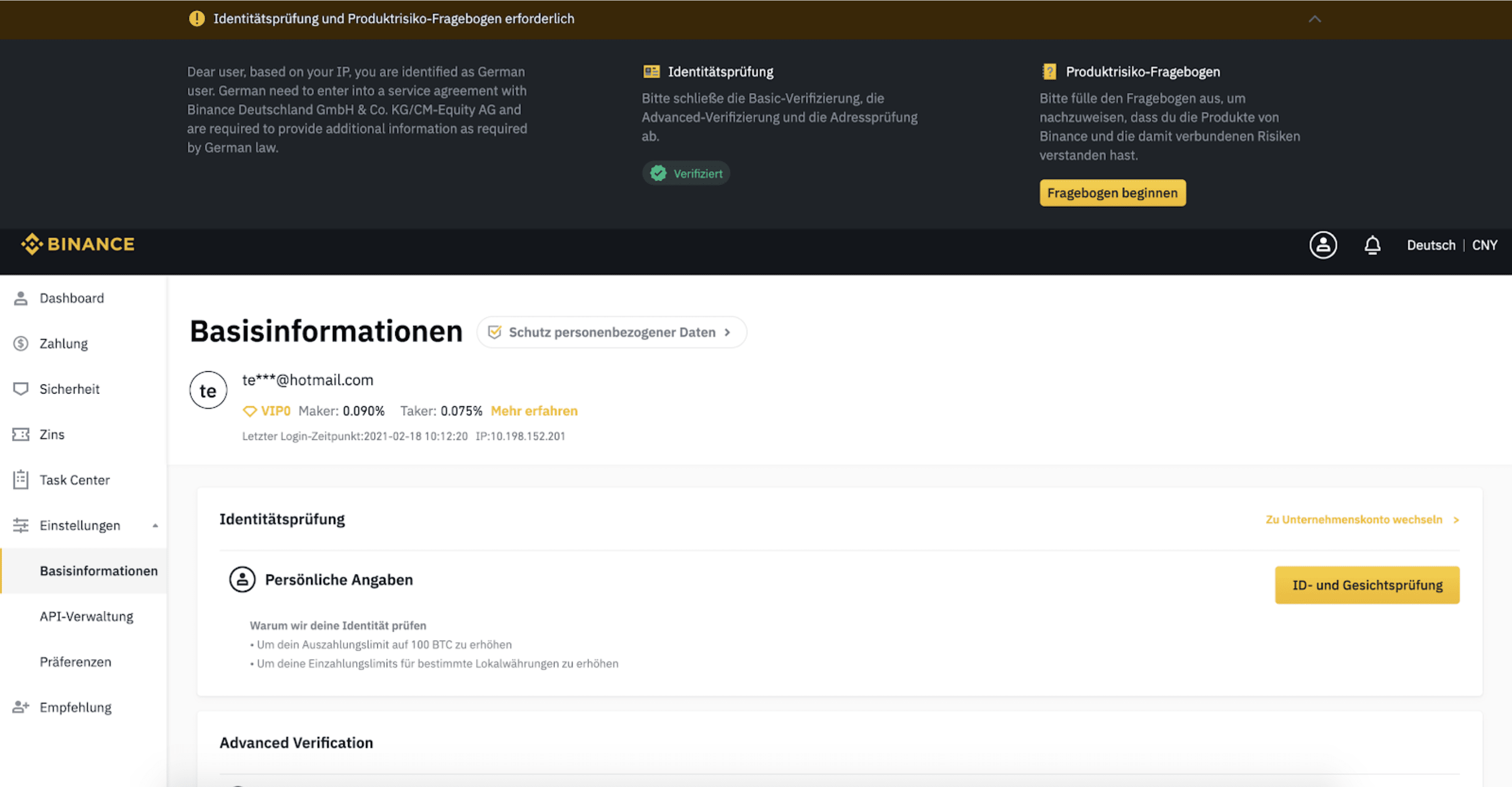Open the Mehr erfahren link
The height and width of the screenshot is (787, 1512).
point(534,411)
